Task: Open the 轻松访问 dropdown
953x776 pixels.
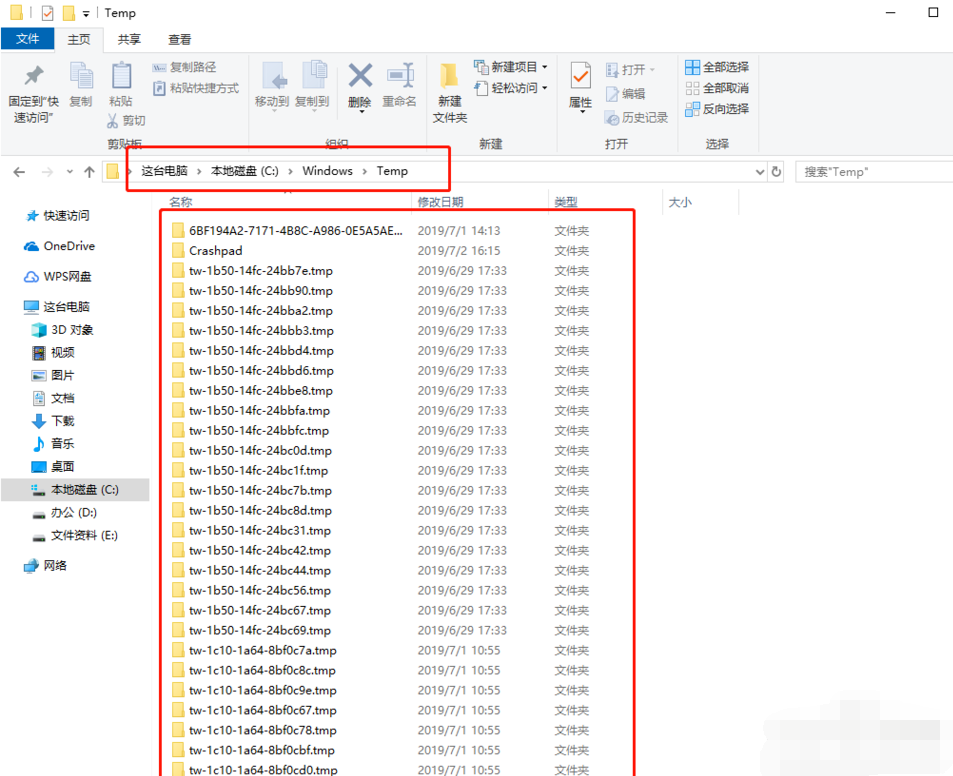Action: 543,87
